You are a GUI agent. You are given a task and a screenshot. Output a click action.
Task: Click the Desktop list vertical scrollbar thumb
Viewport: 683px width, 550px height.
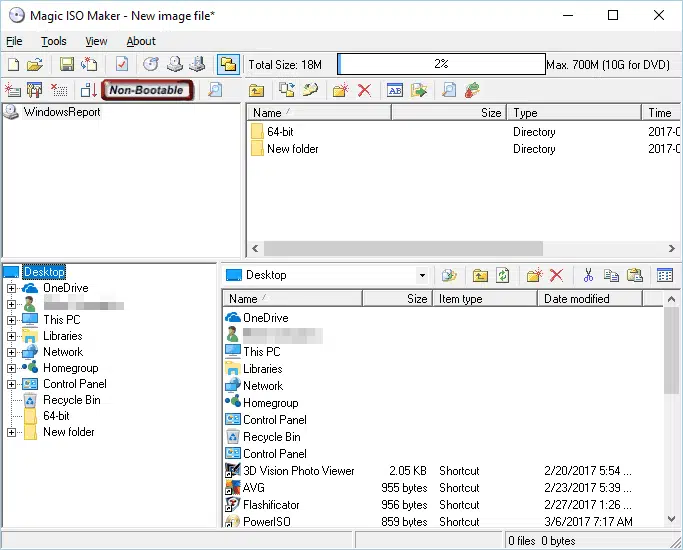(671, 351)
